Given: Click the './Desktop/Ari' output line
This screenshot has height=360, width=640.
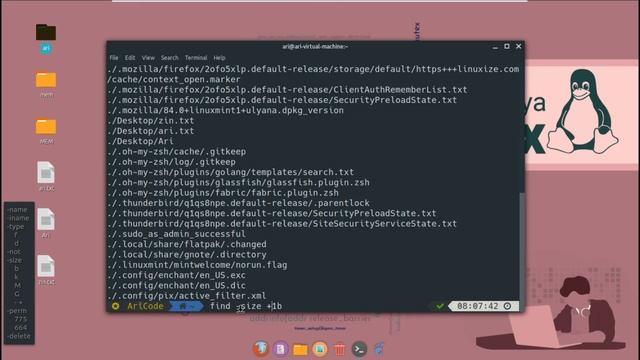Looking at the screenshot, I should tap(140, 141).
